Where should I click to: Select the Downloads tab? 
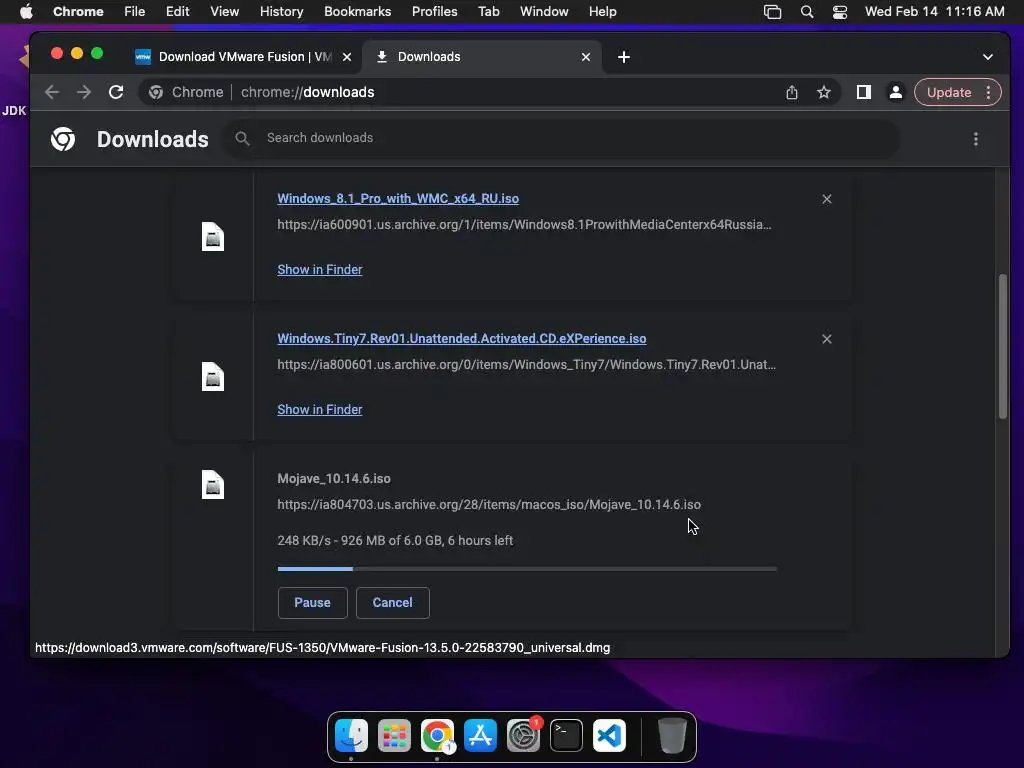click(x=483, y=57)
